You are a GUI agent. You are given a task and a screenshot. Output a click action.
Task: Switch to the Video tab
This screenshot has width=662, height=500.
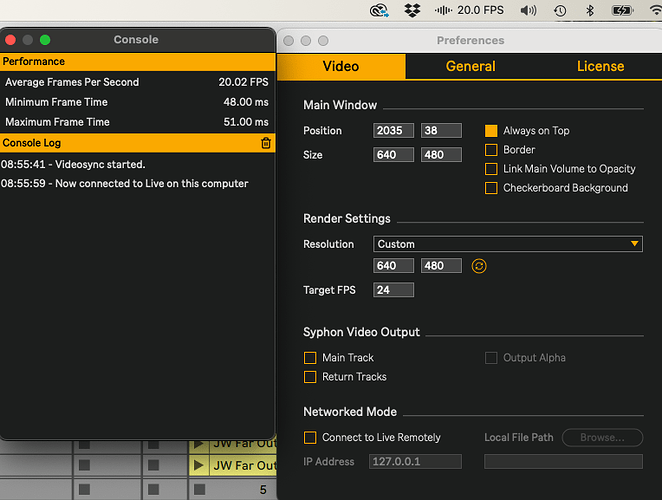tap(341, 66)
